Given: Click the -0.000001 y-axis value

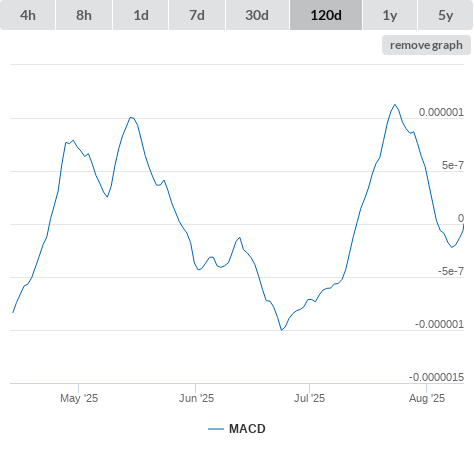Looking at the screenshot, I should pyautogui.click(x=439, y=324).
